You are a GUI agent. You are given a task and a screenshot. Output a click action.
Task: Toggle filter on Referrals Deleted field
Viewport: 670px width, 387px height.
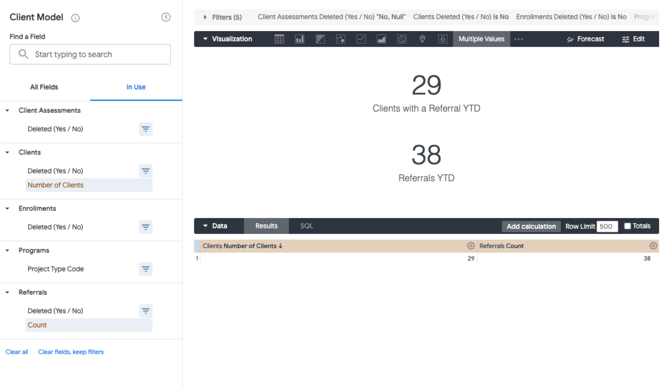pyautogui.click(x=146, y=311)
